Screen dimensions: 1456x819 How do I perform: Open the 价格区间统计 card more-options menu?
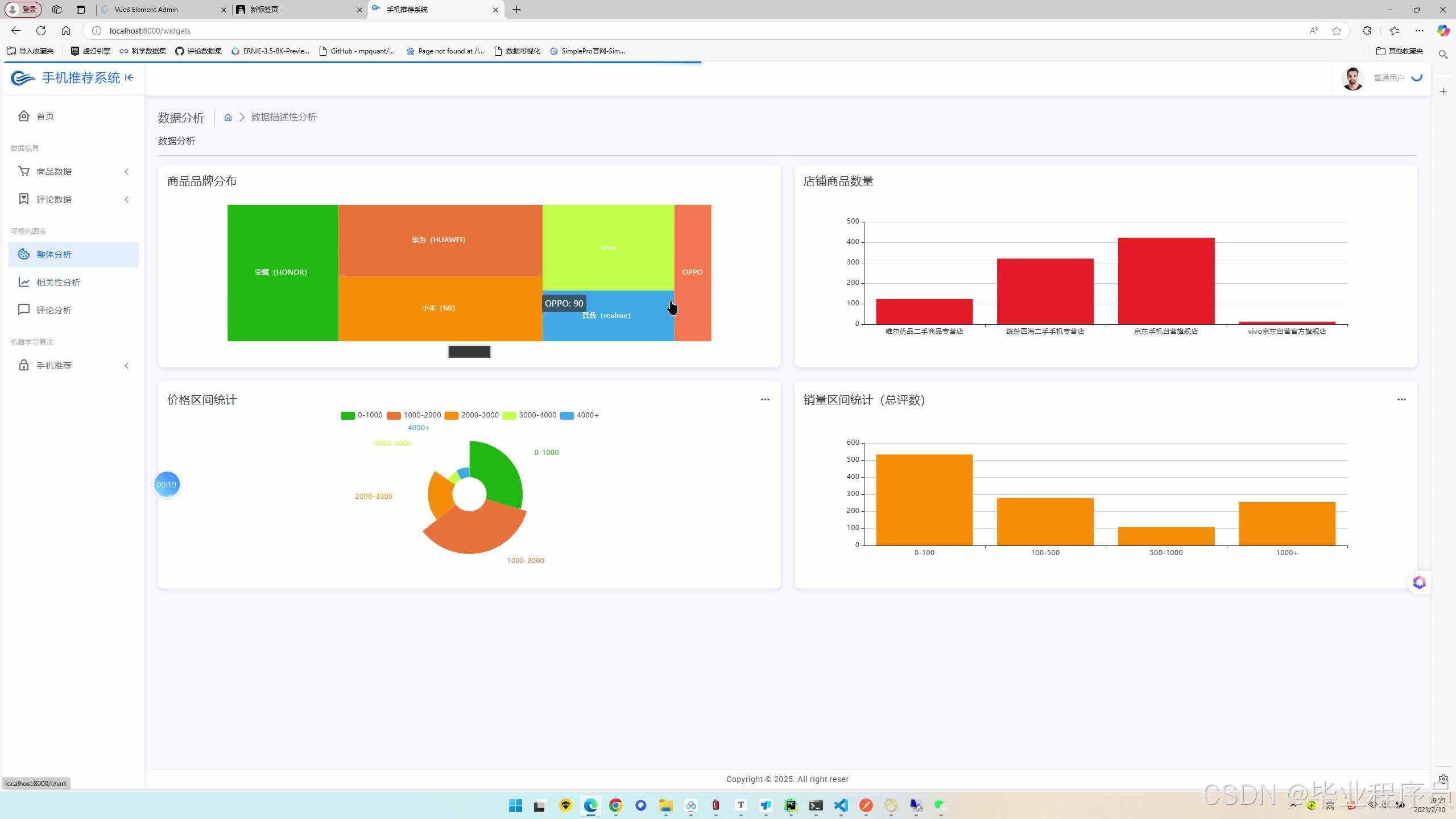coord(765,399)
